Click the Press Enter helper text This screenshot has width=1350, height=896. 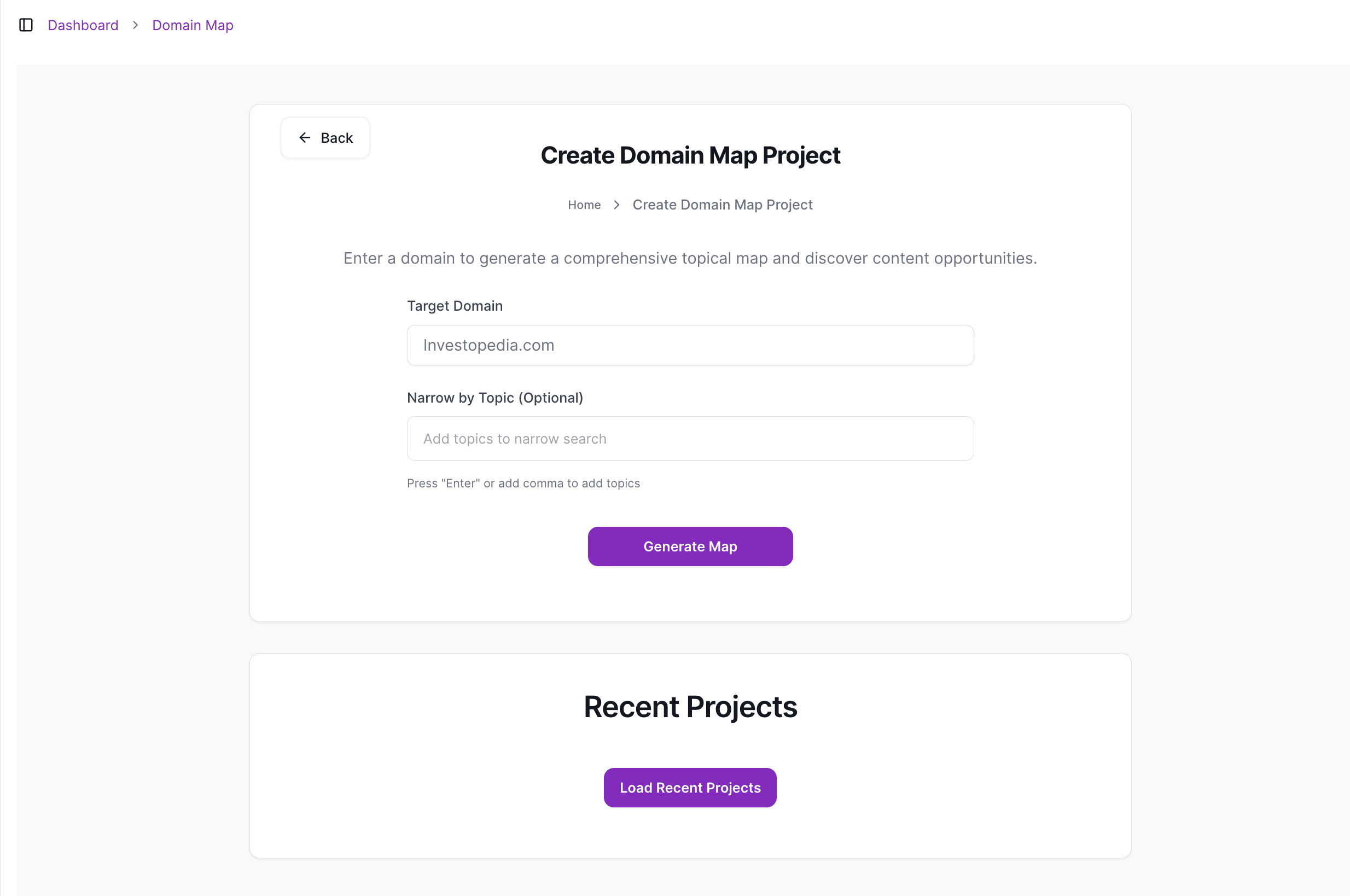[523, 483]
